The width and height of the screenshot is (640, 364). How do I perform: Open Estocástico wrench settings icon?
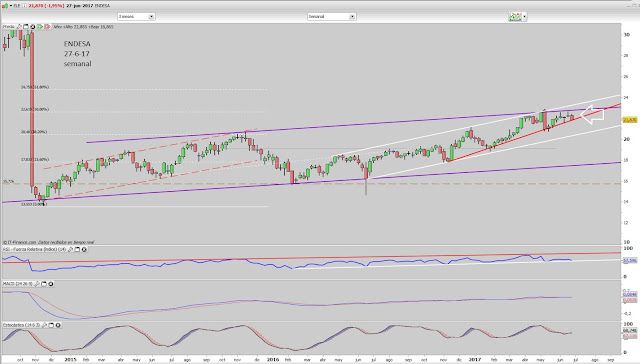tap(44, 325)
